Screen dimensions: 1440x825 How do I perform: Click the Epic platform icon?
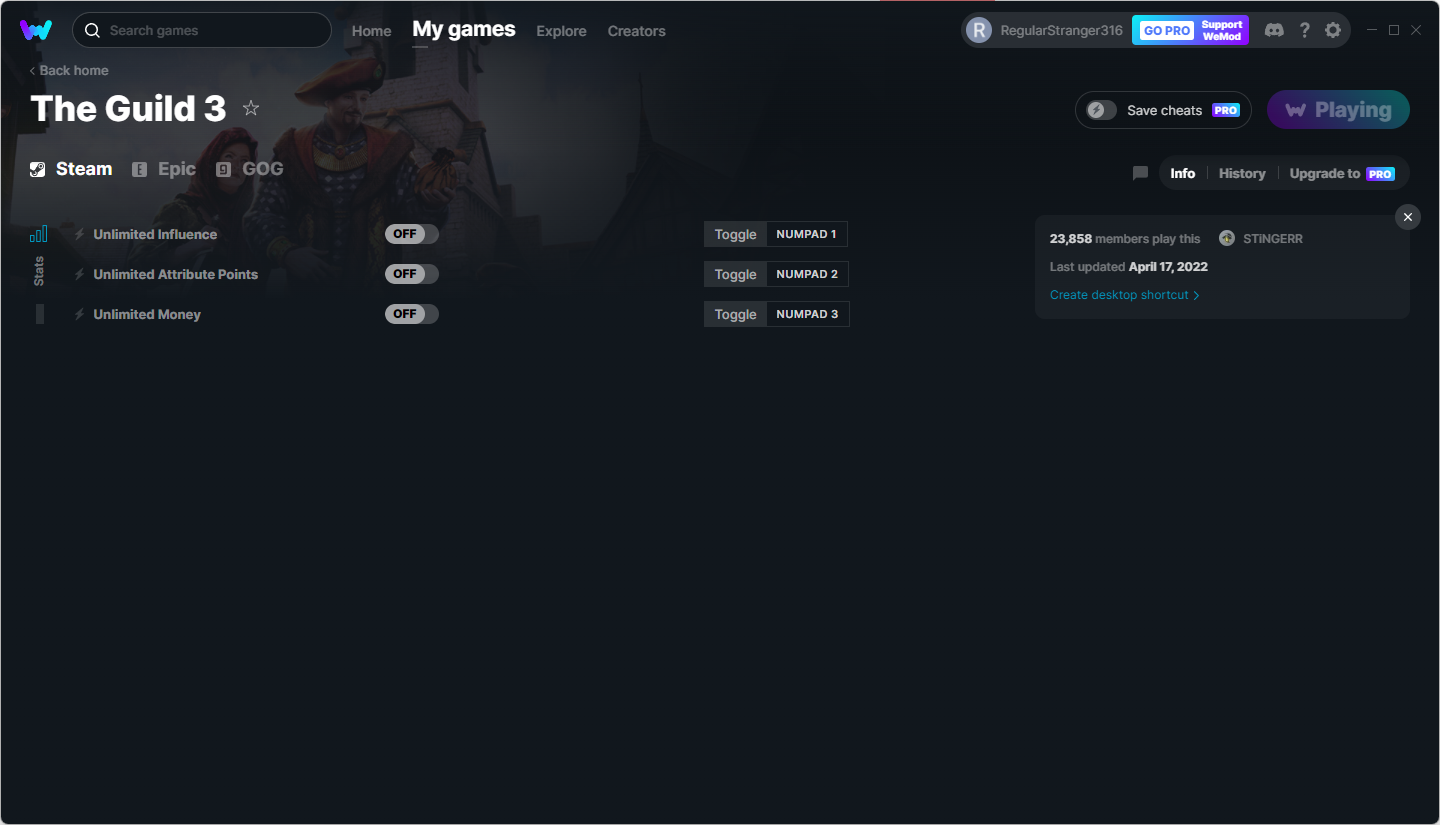[139, 169]
